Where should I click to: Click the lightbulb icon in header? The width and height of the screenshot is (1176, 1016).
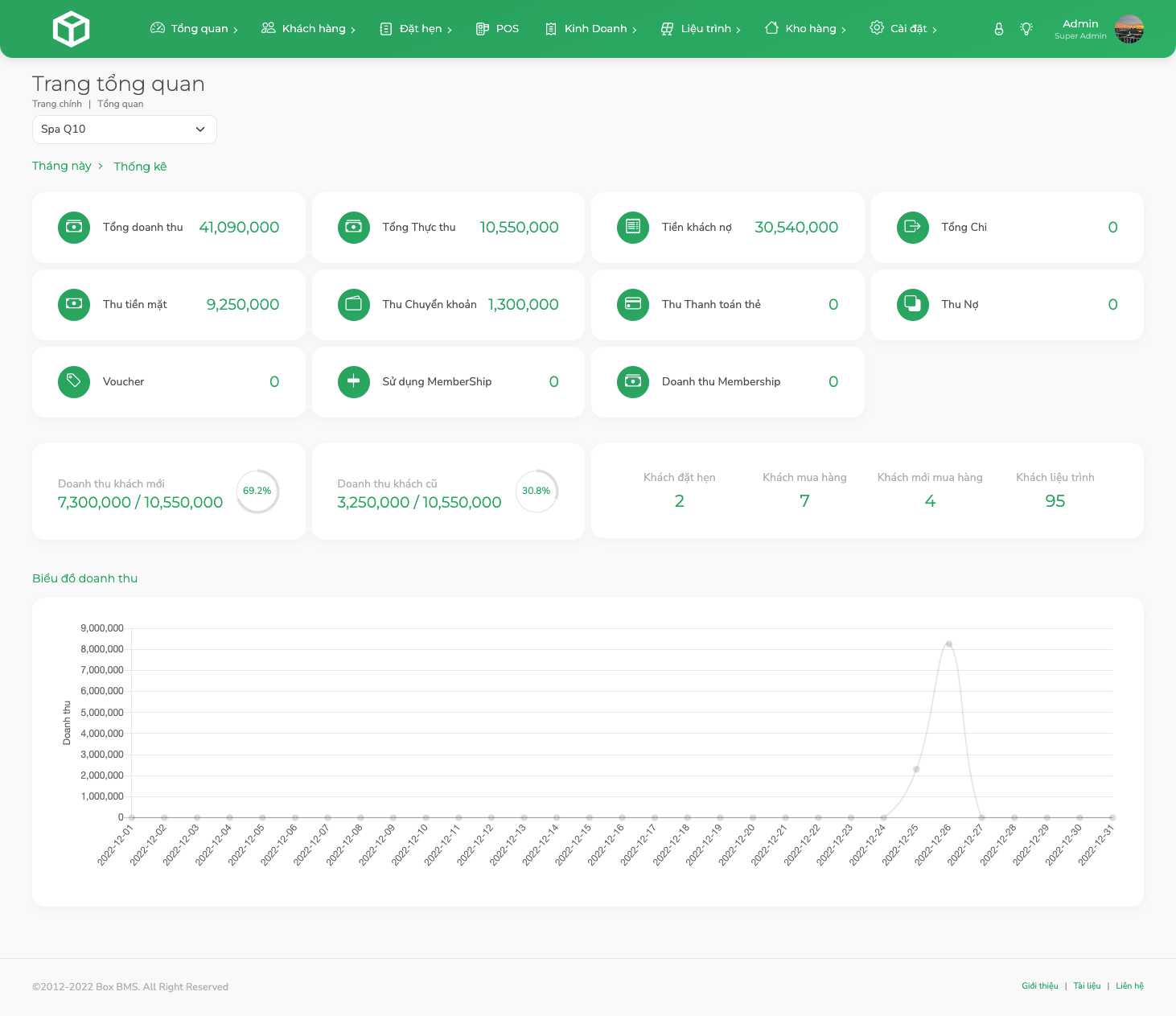point(1026,29)
